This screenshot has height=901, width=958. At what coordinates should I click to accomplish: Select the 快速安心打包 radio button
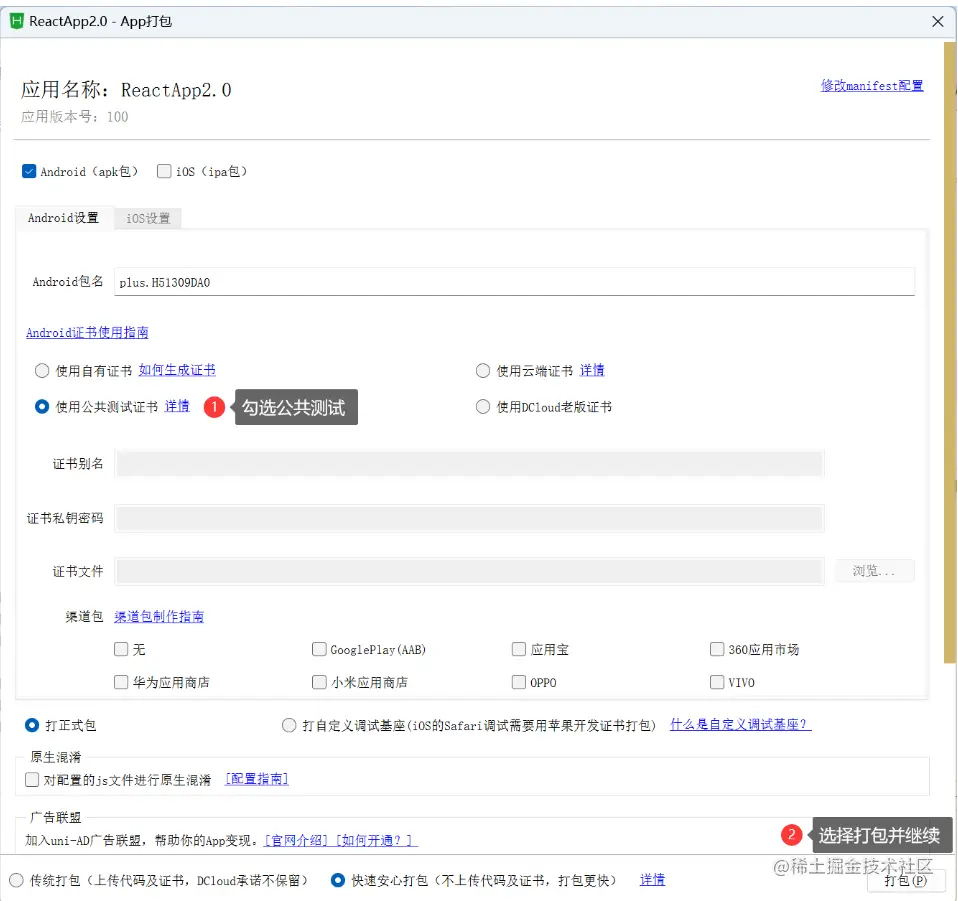click(338, 880)
